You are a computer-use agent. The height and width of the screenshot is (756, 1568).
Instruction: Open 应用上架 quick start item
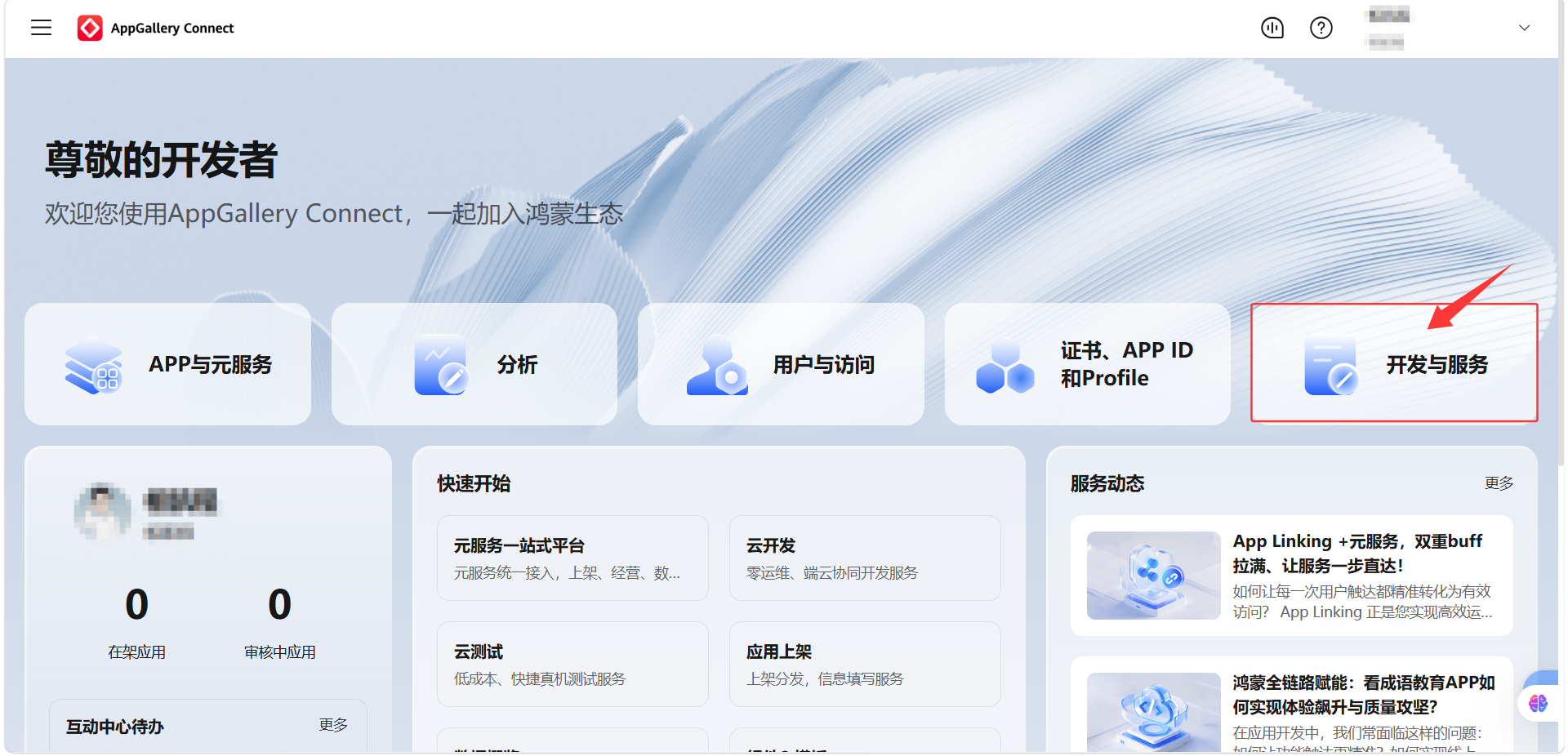point(865,665)
